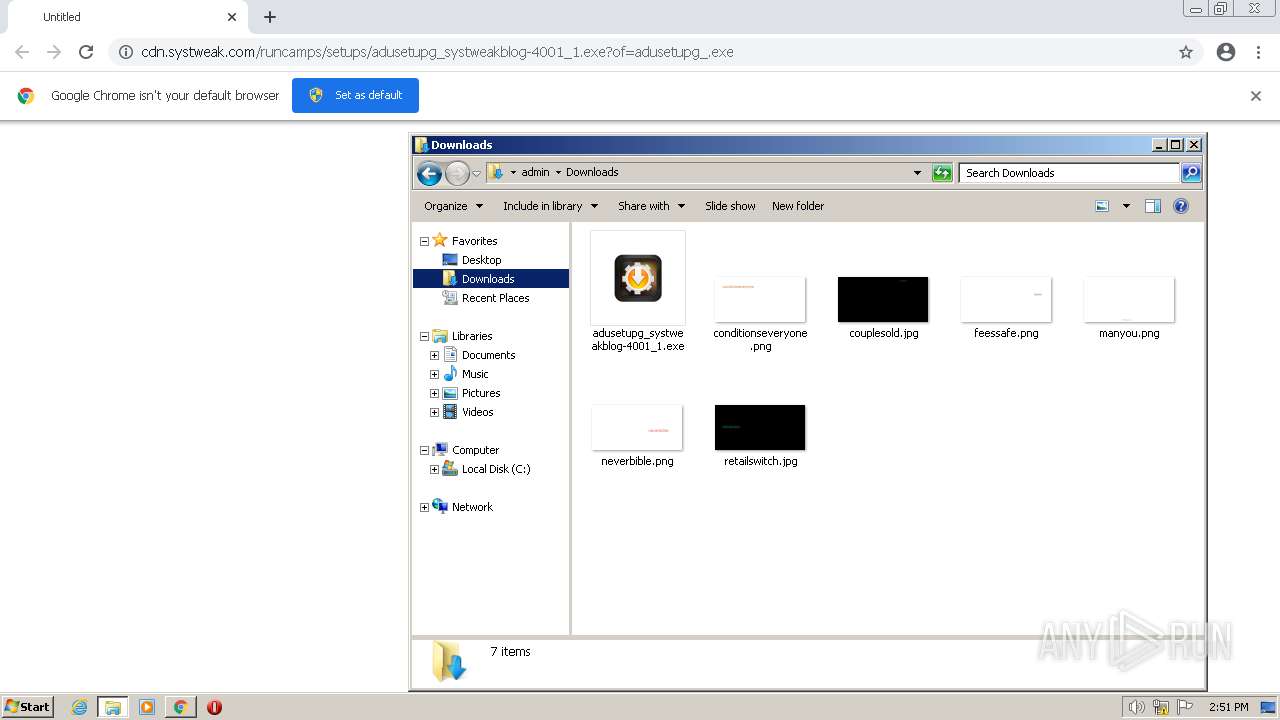Viewport: 1280px width, 720px height.
Task: Open Explorer help icon
Action: pos(1181,206)
